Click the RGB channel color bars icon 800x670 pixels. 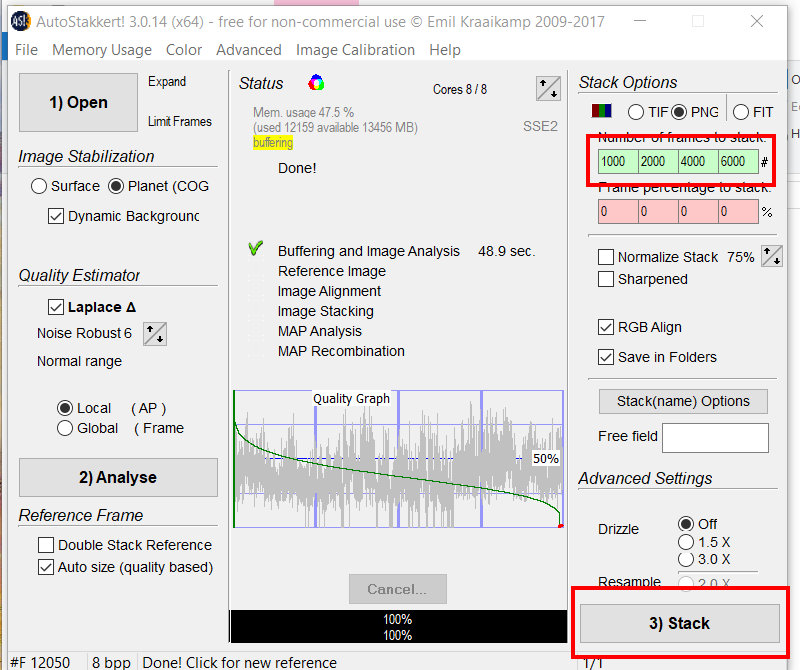(602, 111)
